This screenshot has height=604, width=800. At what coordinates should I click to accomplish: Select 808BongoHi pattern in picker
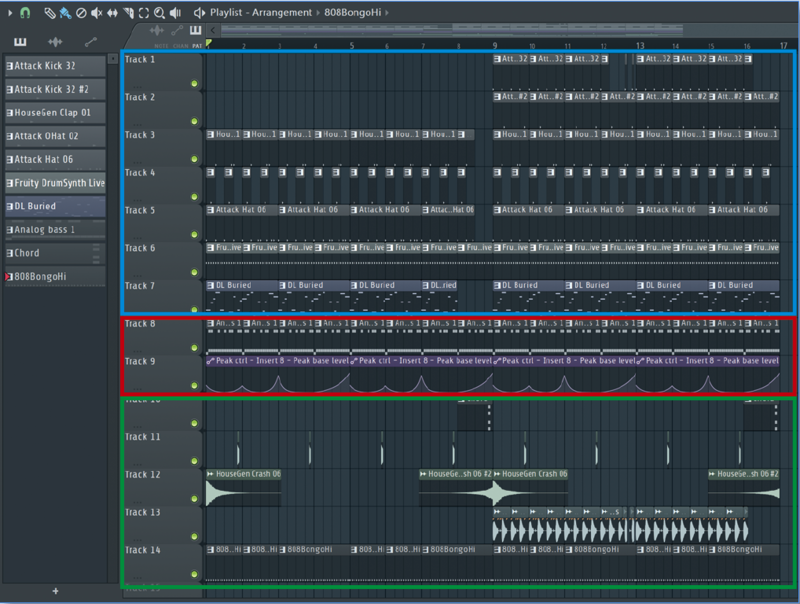pyautogui.click(x=55, y=277)
